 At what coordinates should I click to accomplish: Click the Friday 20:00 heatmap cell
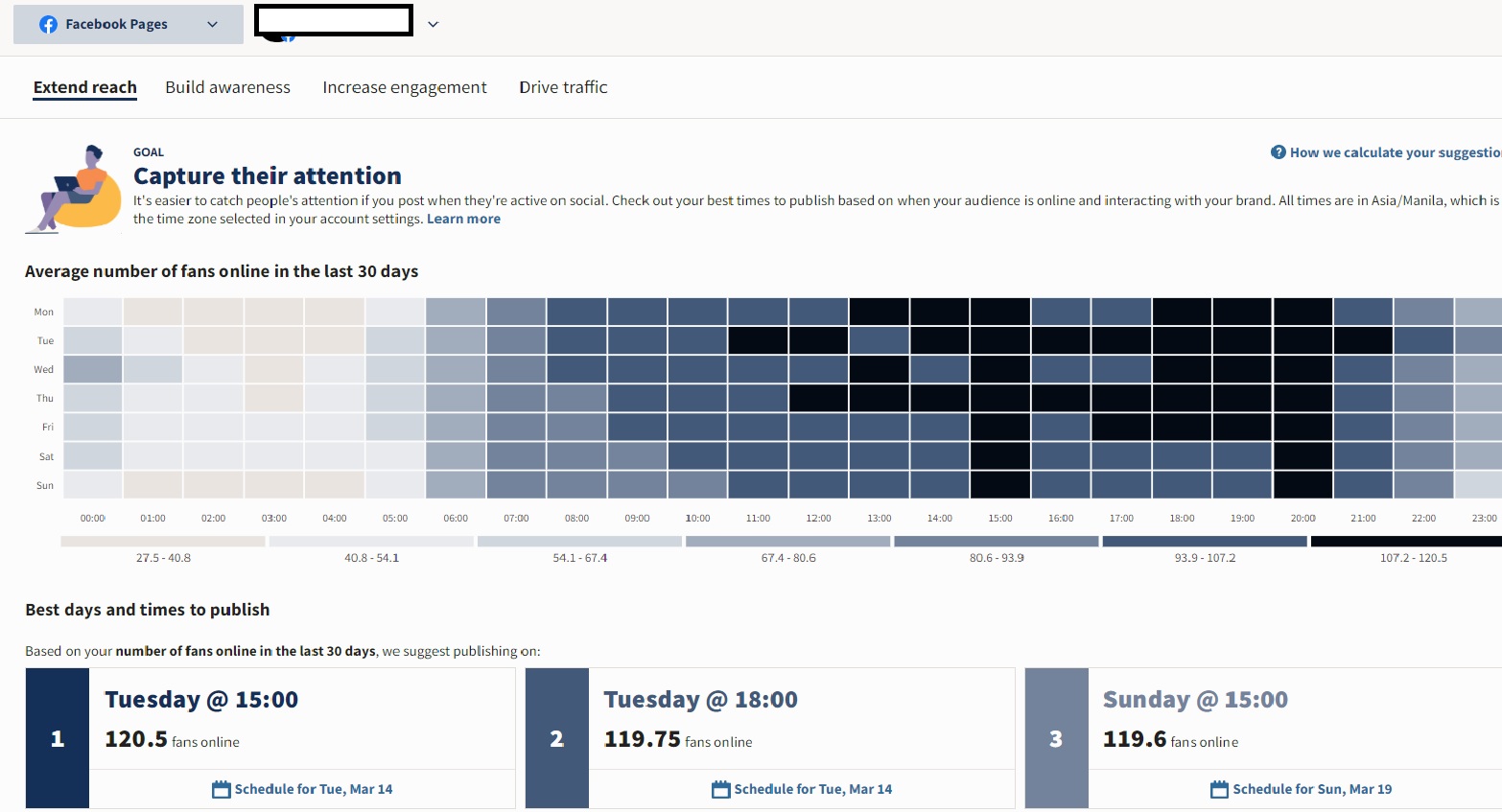coord(1303,427)
